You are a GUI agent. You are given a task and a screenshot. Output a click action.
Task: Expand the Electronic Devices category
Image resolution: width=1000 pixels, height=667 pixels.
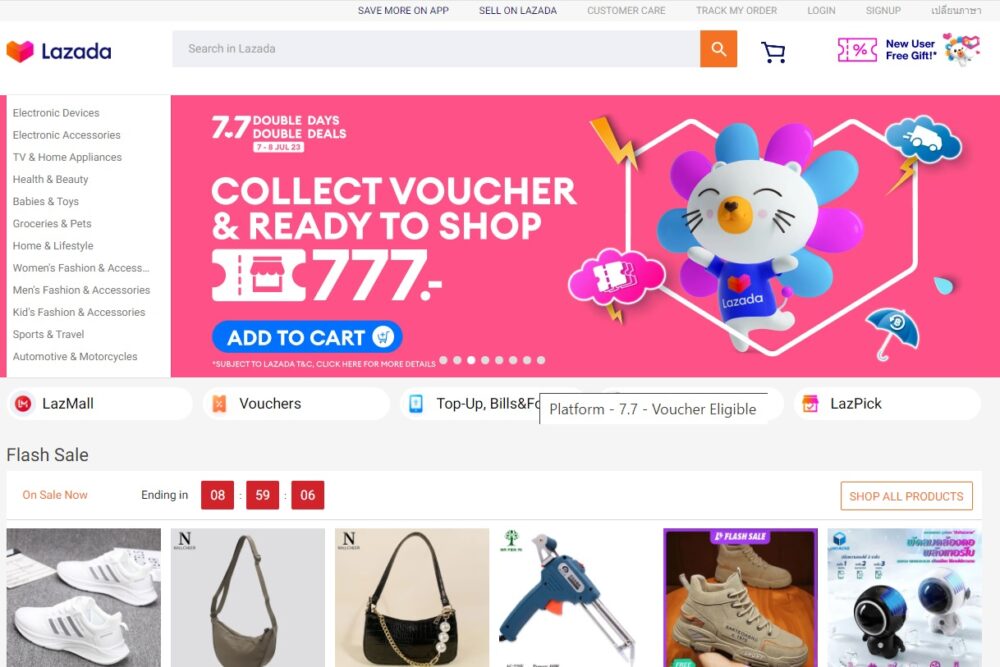point(56,113)
